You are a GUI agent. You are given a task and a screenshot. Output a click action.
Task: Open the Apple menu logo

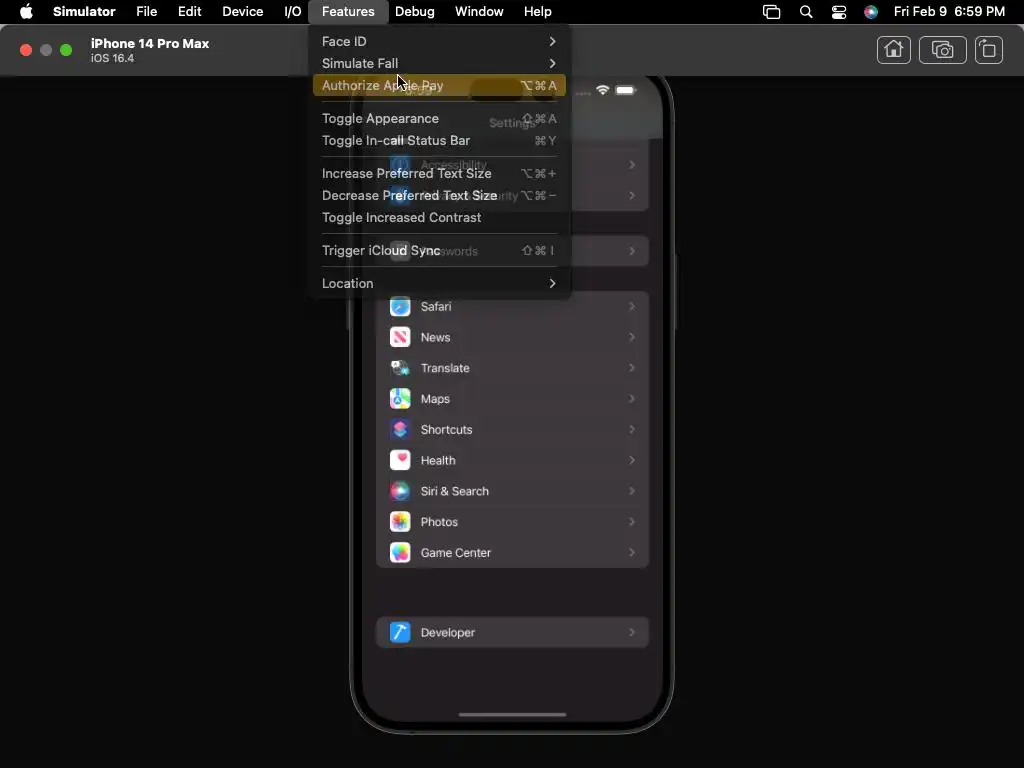pos(26,12)
